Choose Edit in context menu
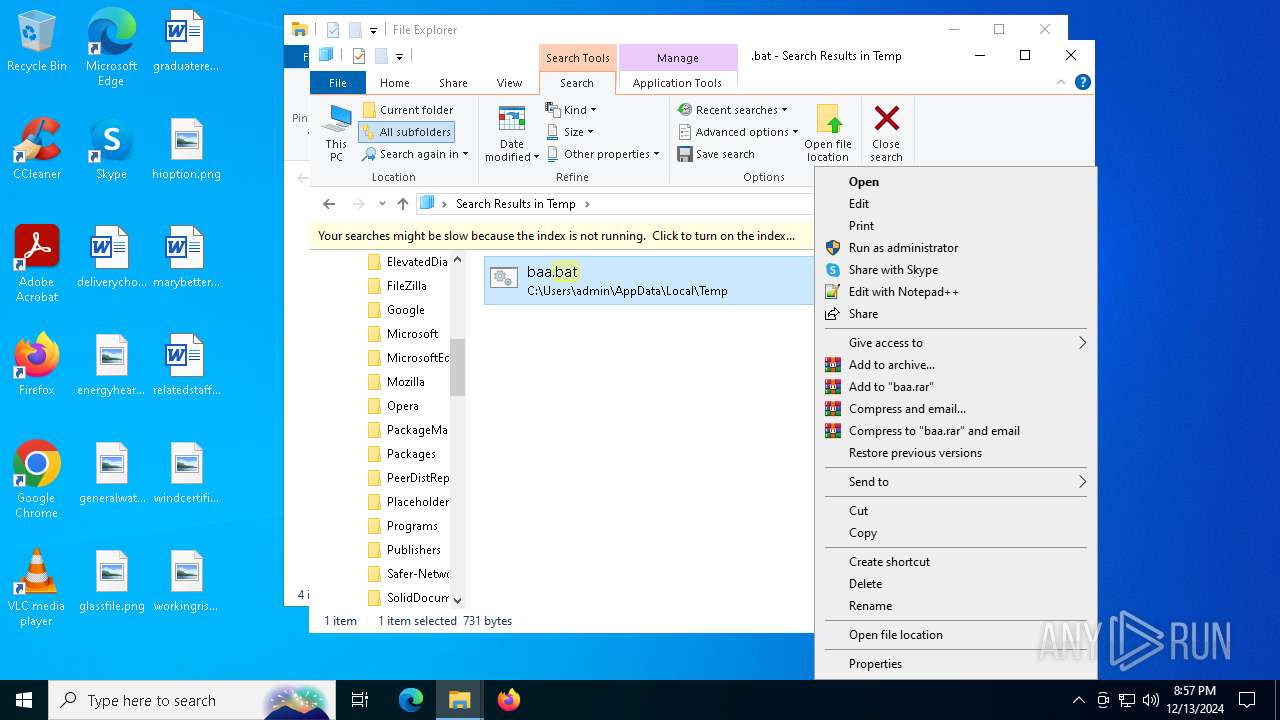This screenshot has height=720, width=1280. pyautogui.click(x=955, y=204)
